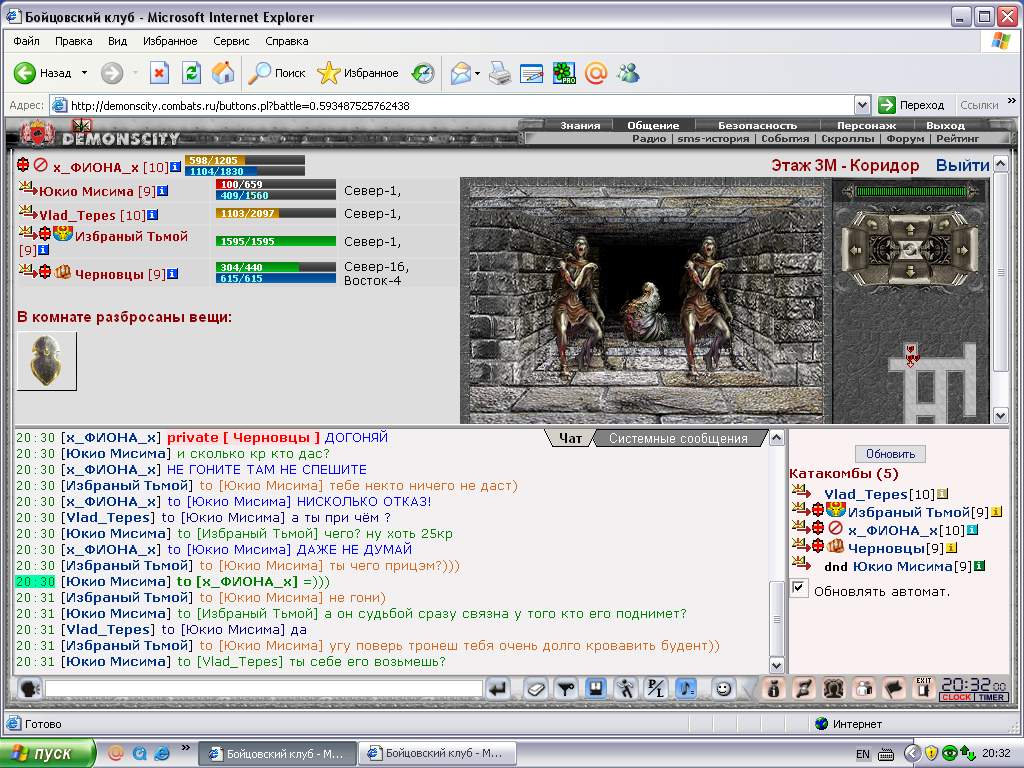
Task: Click the chat filter funnel icon
Action: (x=566, y=688)
